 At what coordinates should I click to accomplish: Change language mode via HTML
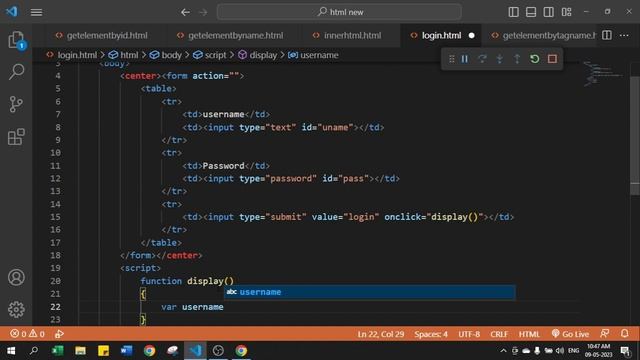click(529, 334)
